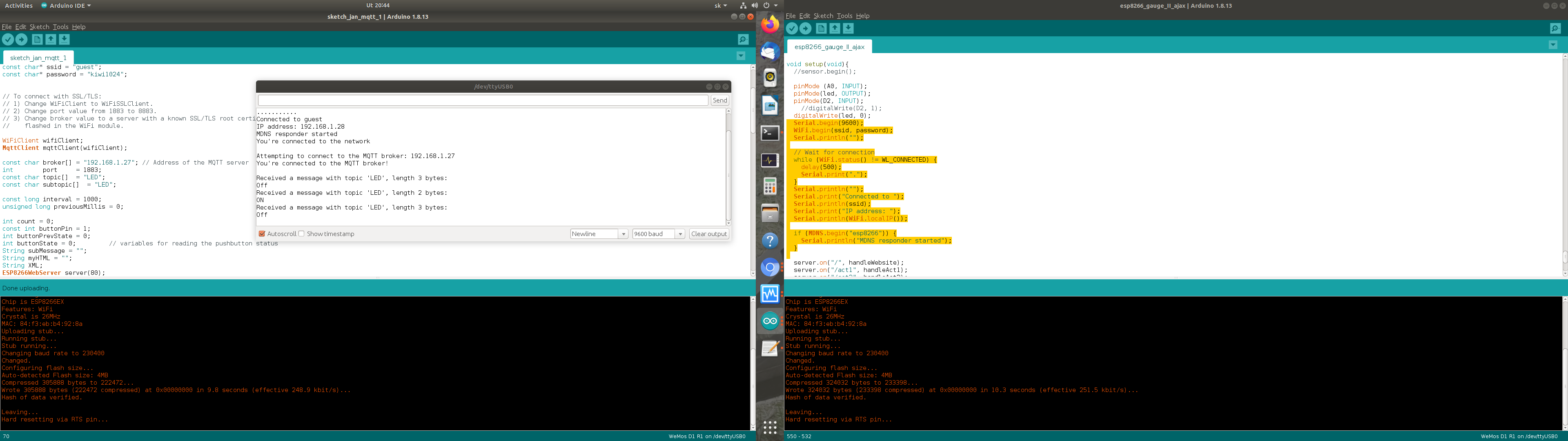Viewport: 1568px width, 441px height.
Task: Select the esp8266_gauge_II_ajax tab
Action: click(x=829, y=47)
